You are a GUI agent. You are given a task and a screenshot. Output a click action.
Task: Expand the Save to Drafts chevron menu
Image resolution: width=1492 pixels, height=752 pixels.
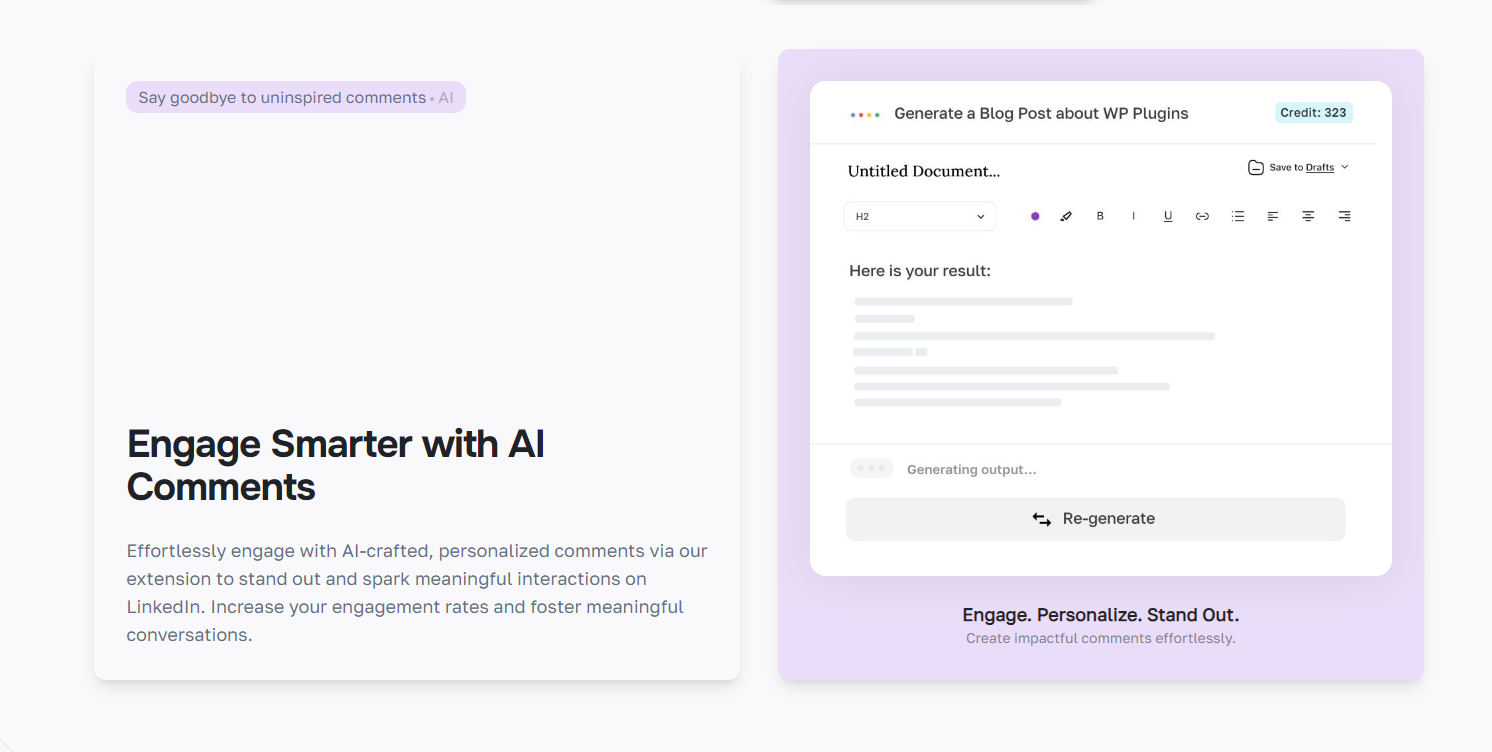(1345, 167)
